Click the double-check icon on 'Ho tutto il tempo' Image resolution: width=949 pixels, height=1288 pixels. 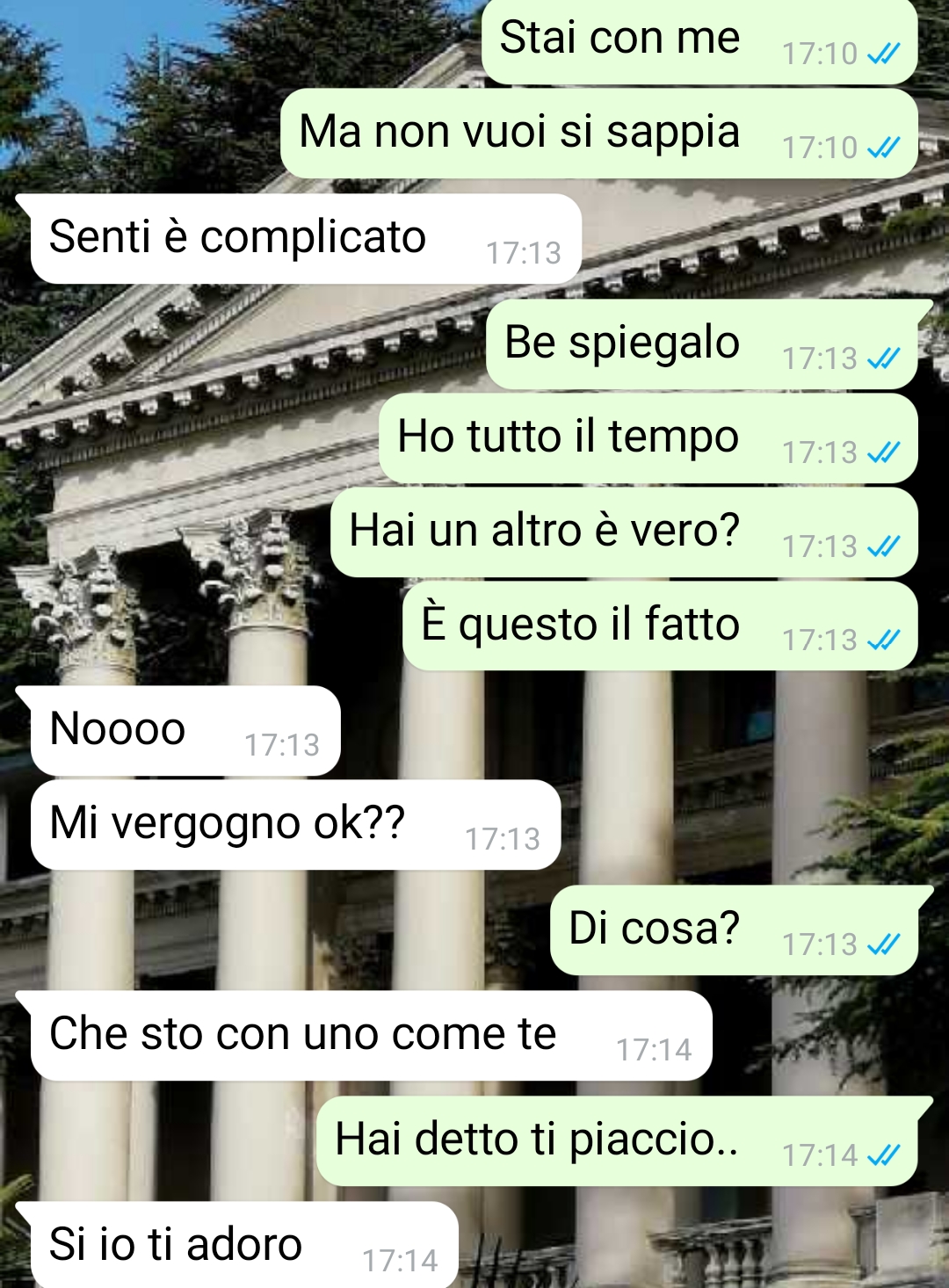pos(883,452)
